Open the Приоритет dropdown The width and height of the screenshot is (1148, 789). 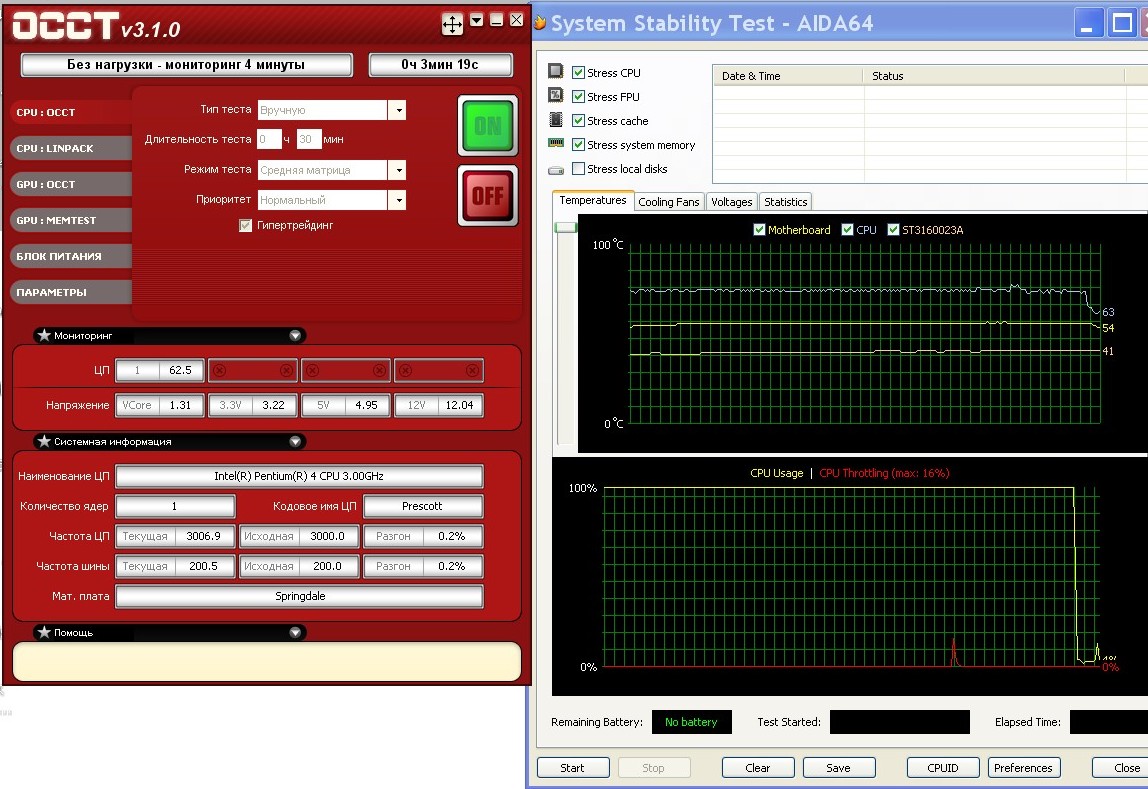[397, 200]
